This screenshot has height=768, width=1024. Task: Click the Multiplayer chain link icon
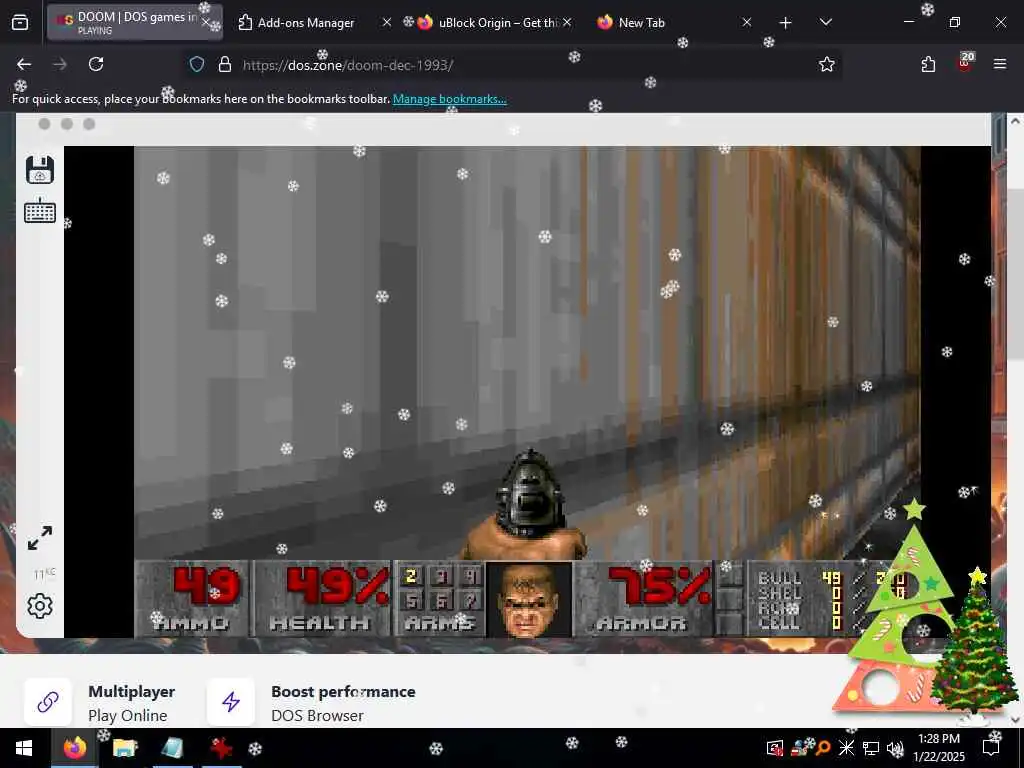point(48,702)
